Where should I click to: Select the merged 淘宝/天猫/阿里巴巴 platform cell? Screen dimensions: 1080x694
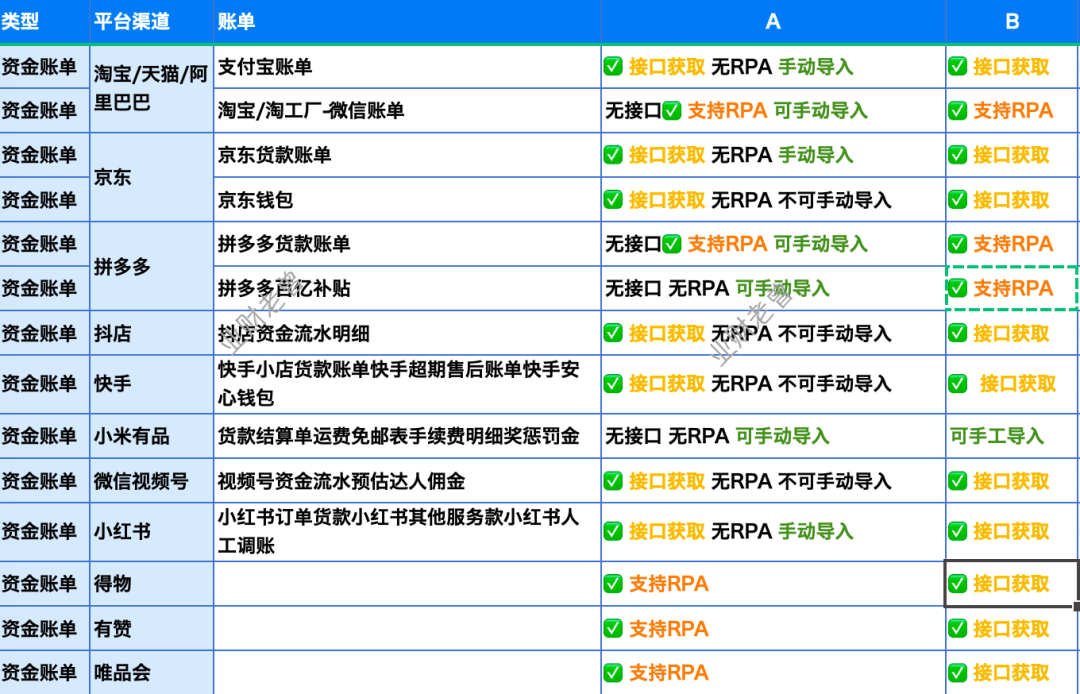click(x=151, y=89)
